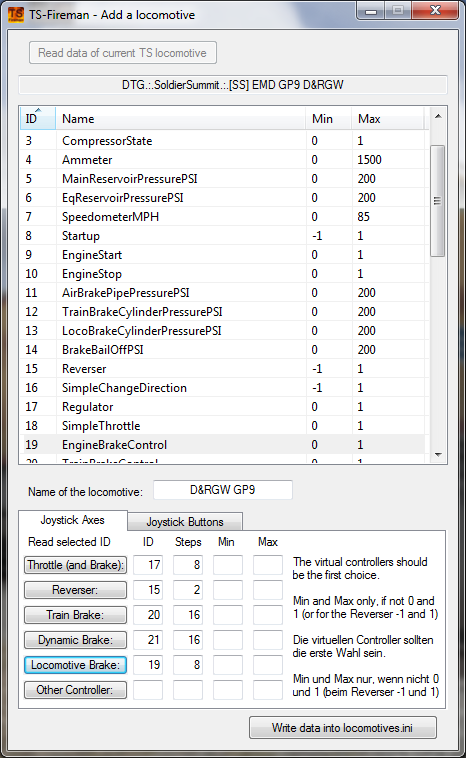Select the EngineStop row
This screenshot has height=758, width=466.
(x=222, y=274)
